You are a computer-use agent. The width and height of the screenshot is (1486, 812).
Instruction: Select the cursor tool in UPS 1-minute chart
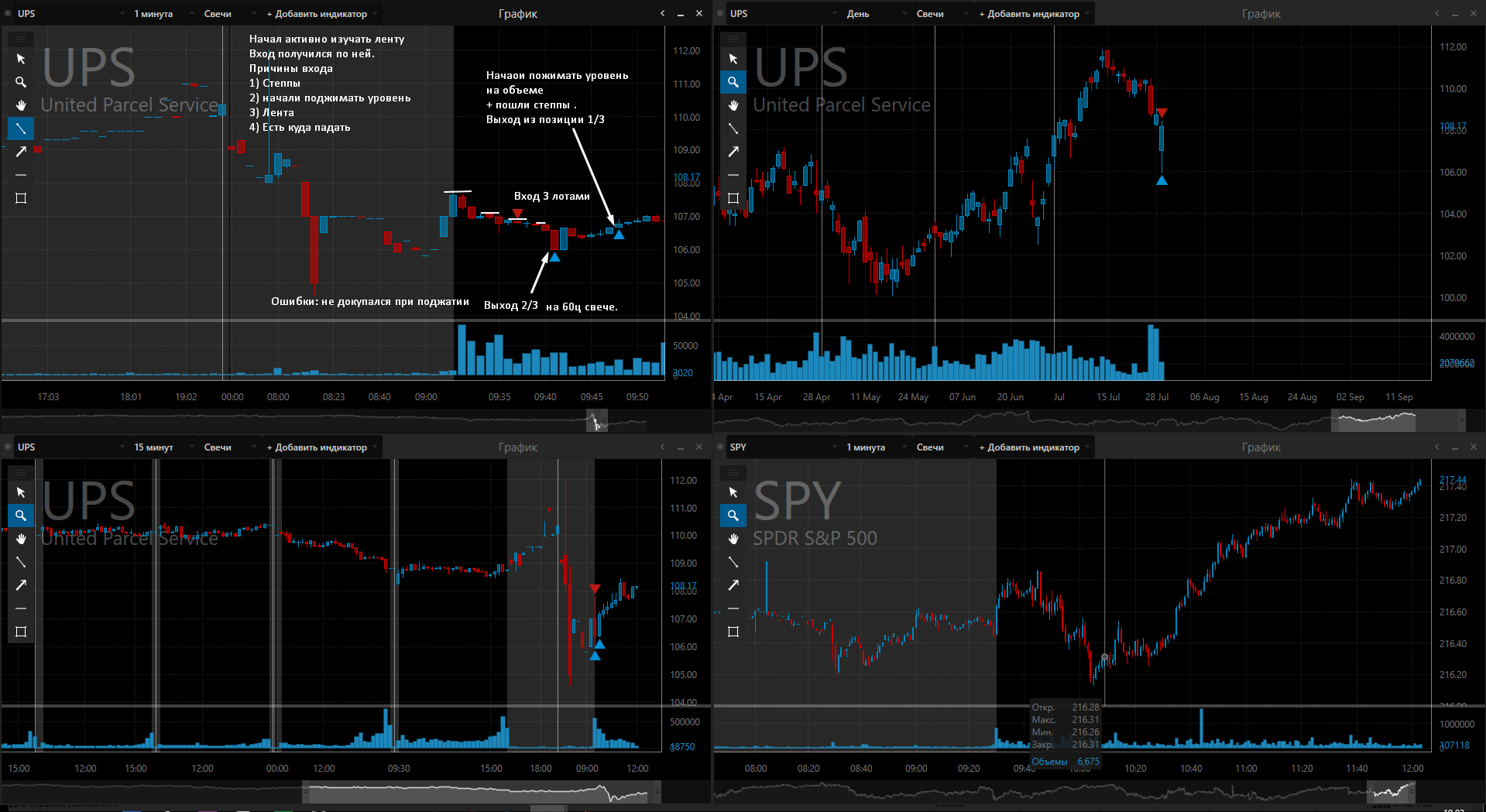pos(21,59)
